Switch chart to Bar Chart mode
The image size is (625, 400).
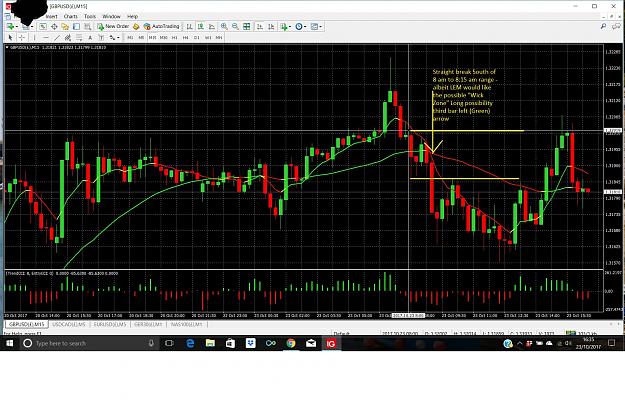(x=189, y=27)
